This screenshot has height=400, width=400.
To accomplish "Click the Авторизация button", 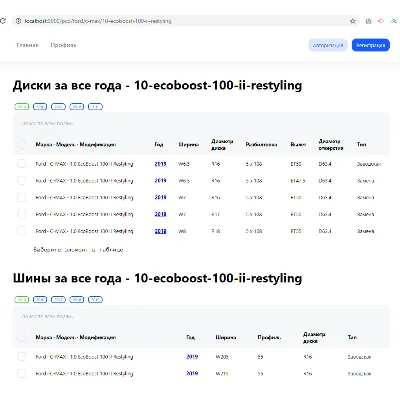I will [328, 45].
